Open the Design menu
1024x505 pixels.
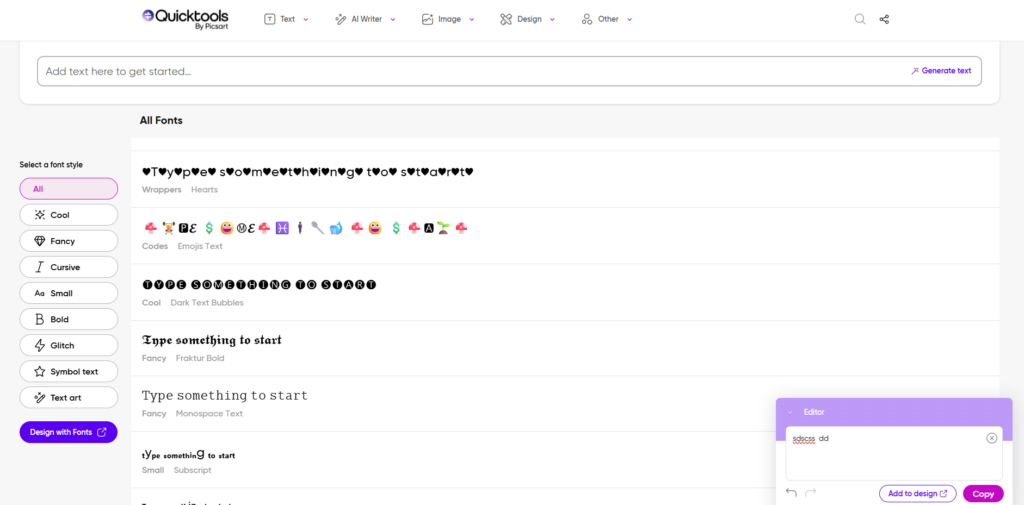pyautogui.click(x=528, y=19)
